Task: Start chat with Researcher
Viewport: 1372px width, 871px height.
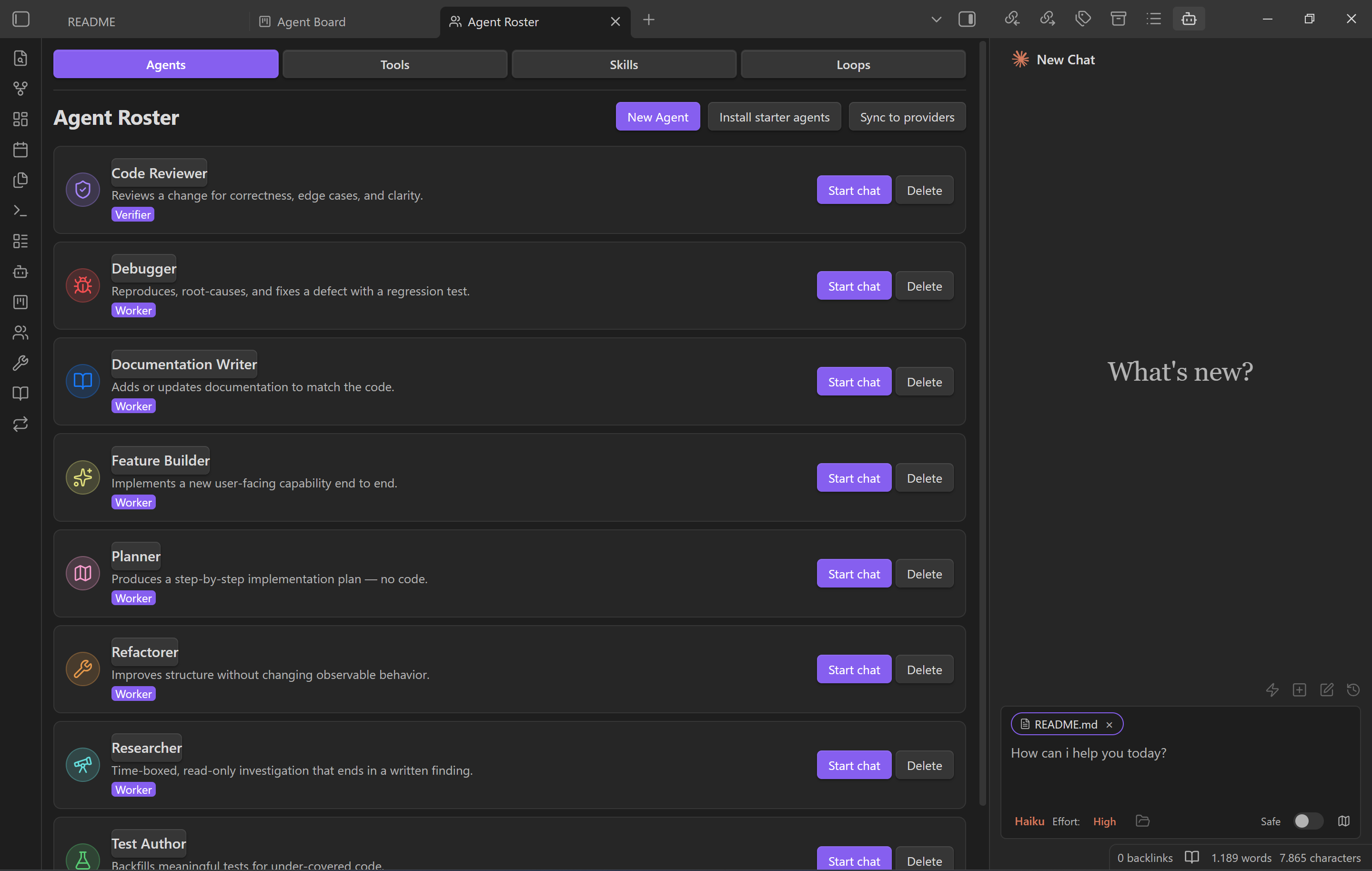Action: [x=854, y=766]
